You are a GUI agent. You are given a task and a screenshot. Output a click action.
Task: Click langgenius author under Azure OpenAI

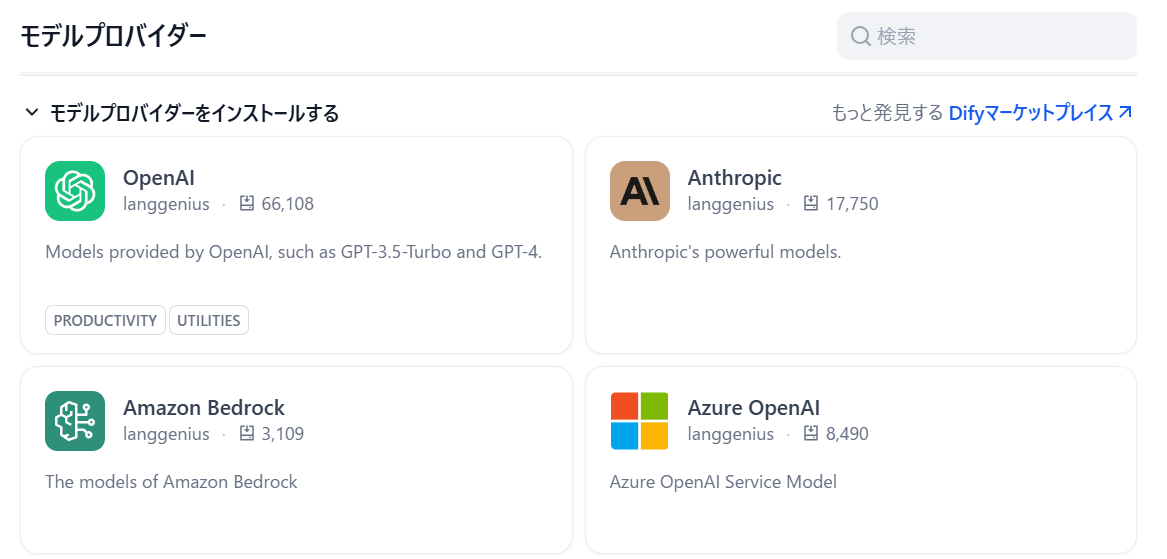(731, 434)
